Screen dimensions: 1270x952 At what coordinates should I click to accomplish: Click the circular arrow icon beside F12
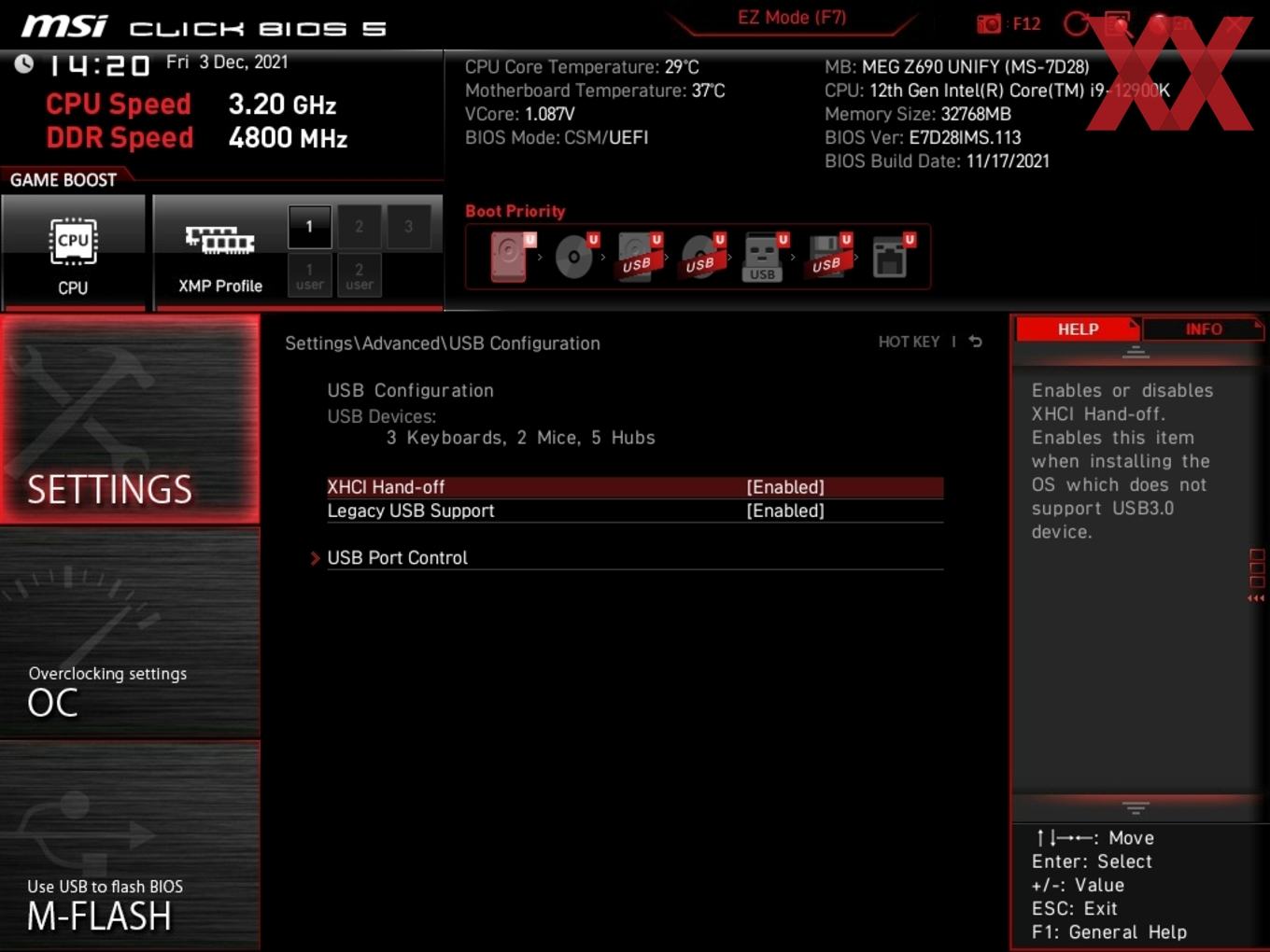1077,23
